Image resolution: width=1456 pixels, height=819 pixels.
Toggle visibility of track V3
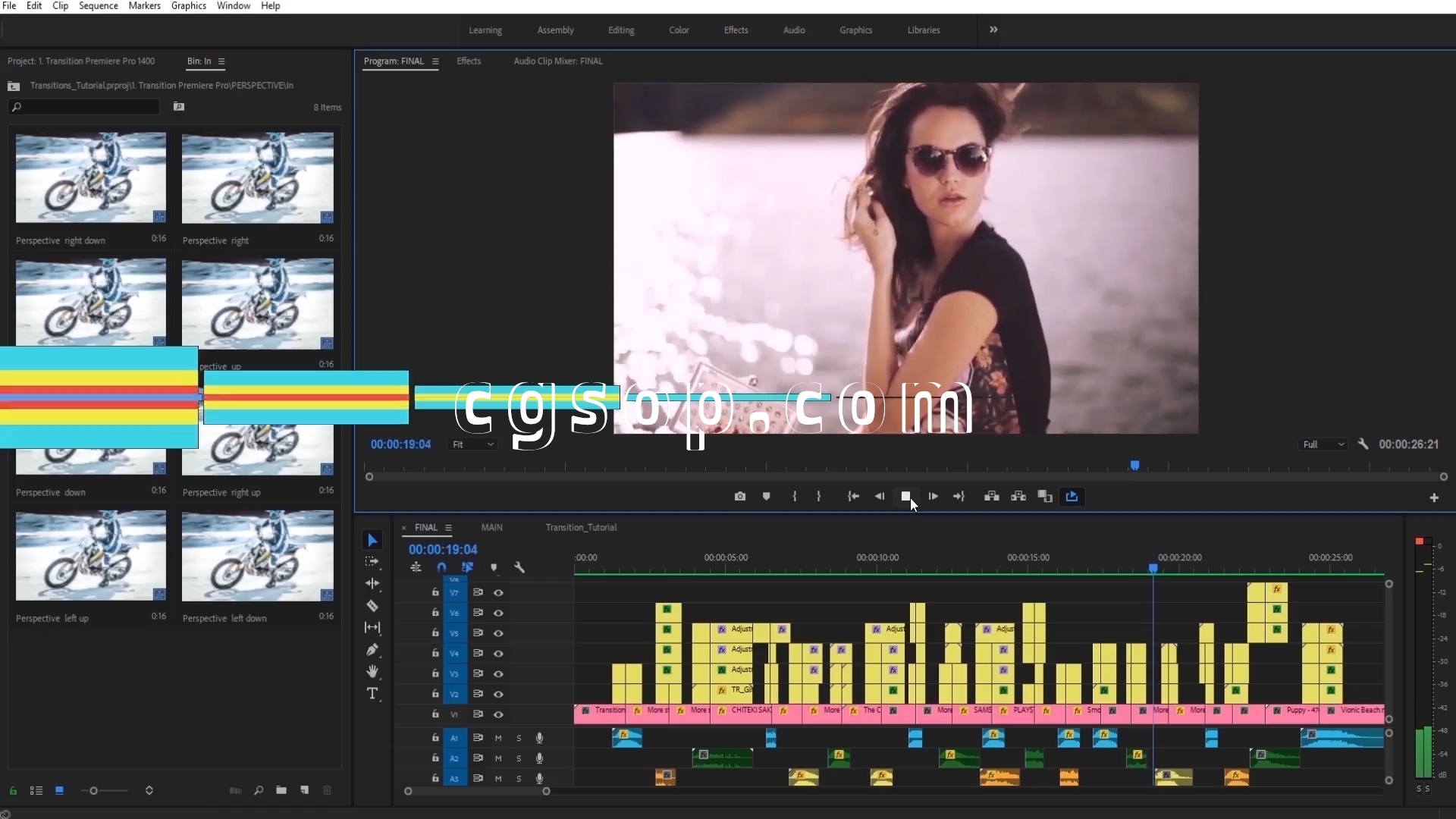498,673
